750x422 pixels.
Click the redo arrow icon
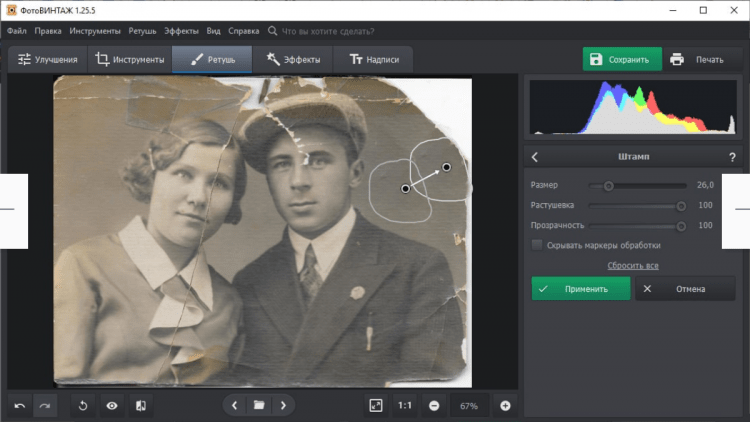[44, 406]
